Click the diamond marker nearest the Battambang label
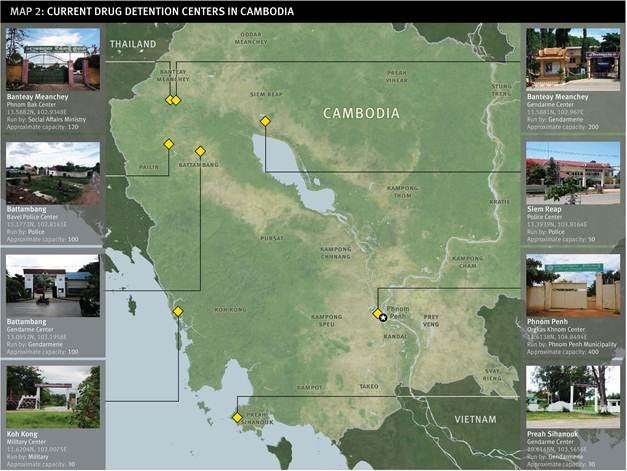The width and height of the screenshot is (627, 471). pyautogui.click(x=200, y=151)
